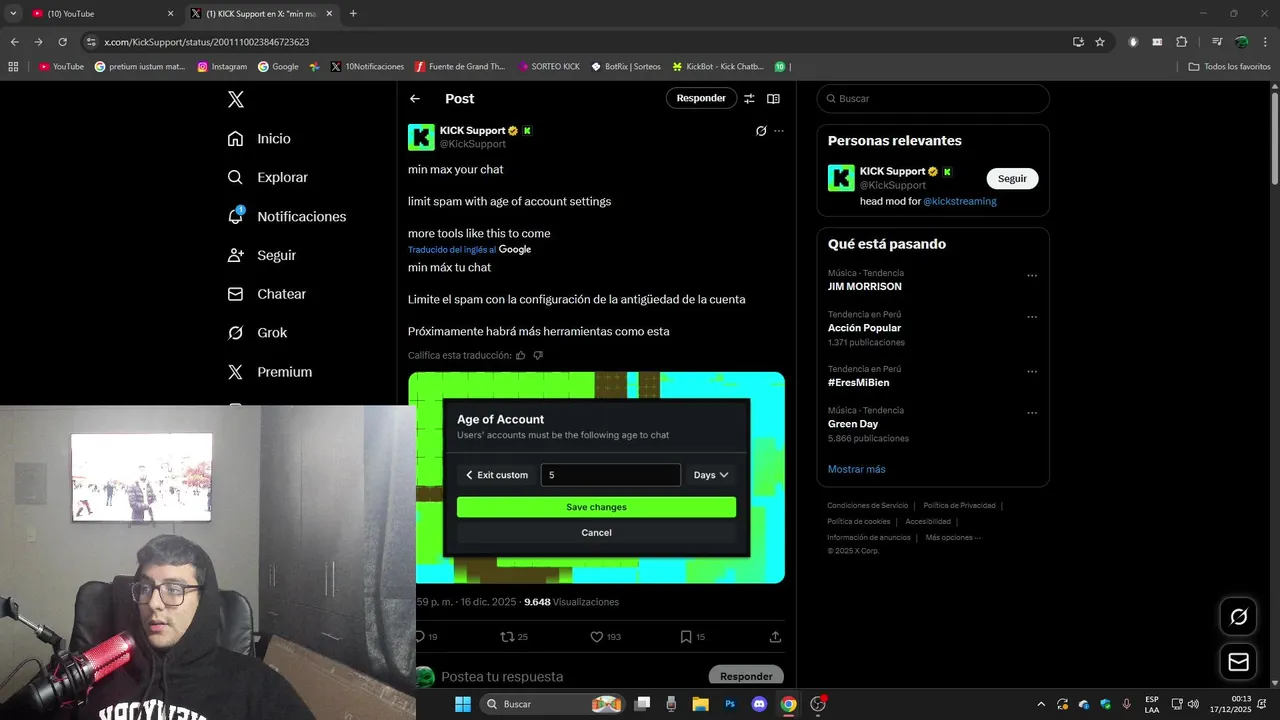Image resolution: width=1280 pixels, height=720 pixels.
Task: Open #EresMiBien trend
Action: coord(858,383)
